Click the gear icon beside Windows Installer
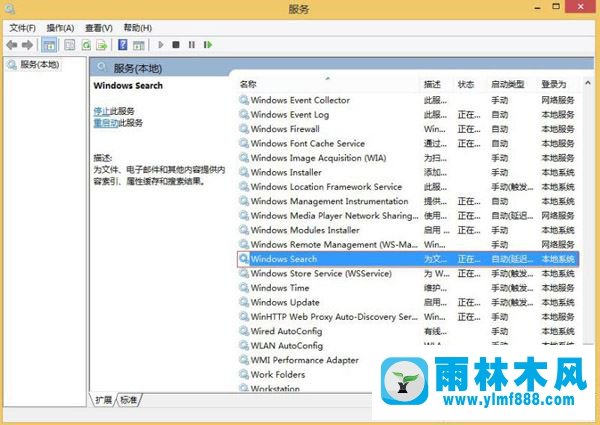600x425 pixels. tap(244, 172)
